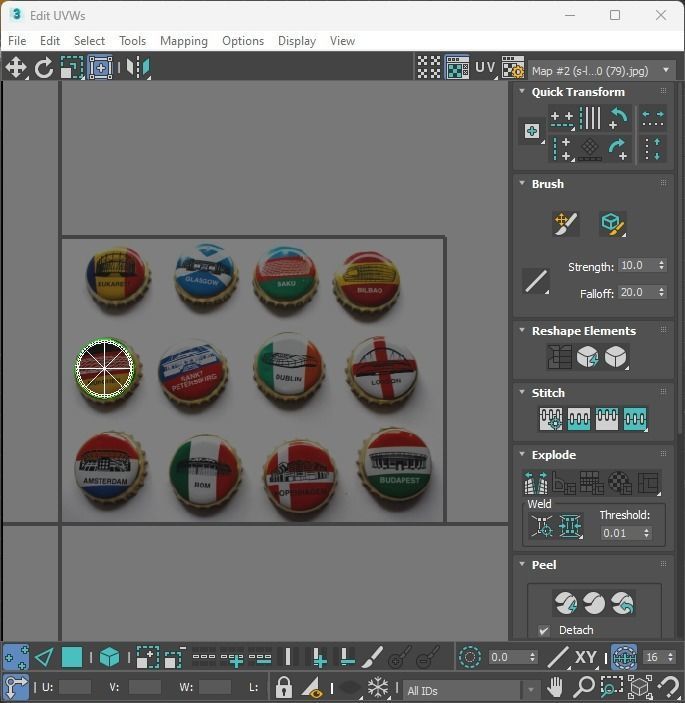Viewport: 685px width, 703px height.
Task: Click Stitch to Target icon
Action: pyautogui.click(x=551, y=419)
